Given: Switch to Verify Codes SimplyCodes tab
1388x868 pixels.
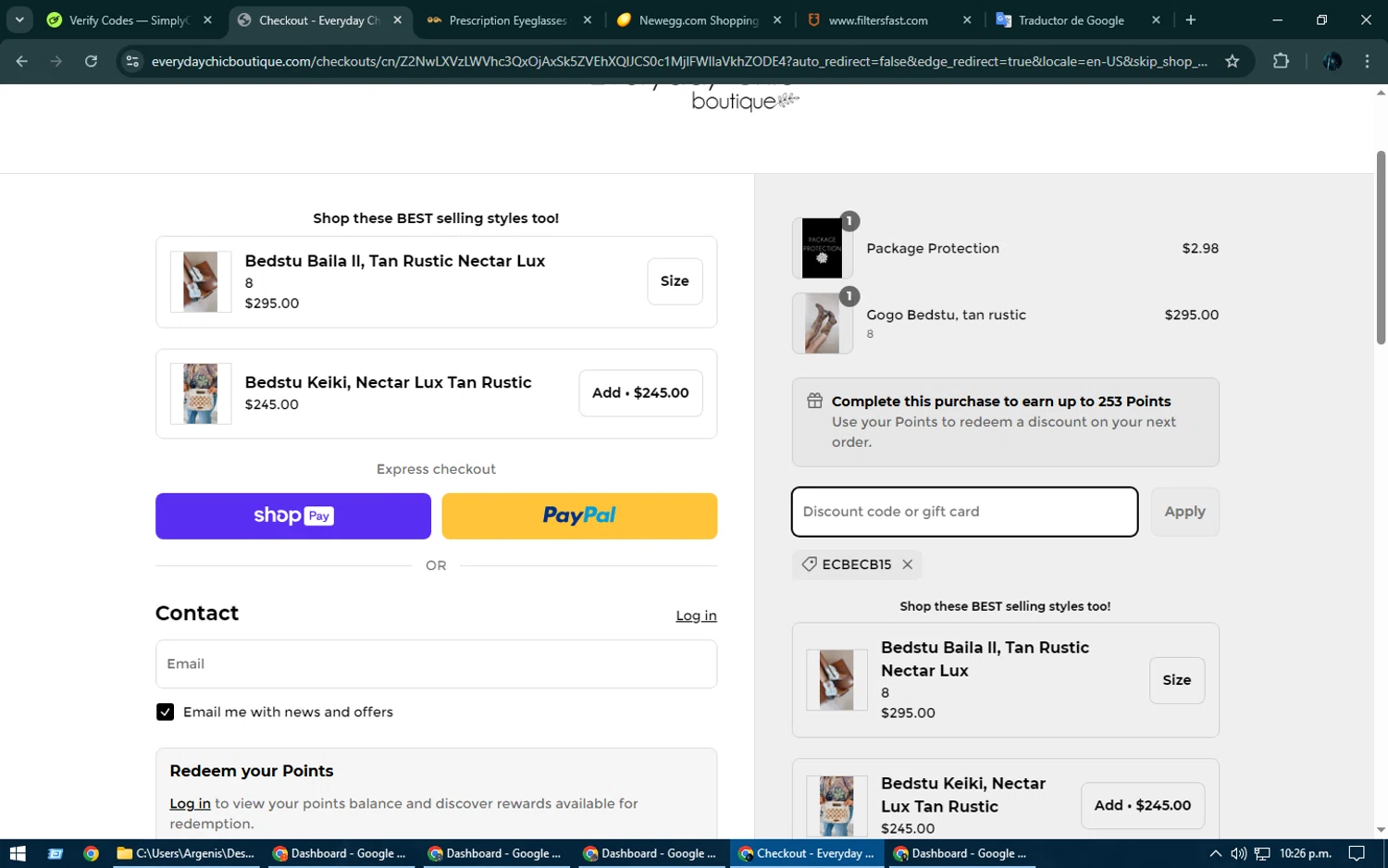Looking at the screenshot, I should point(130,19).
